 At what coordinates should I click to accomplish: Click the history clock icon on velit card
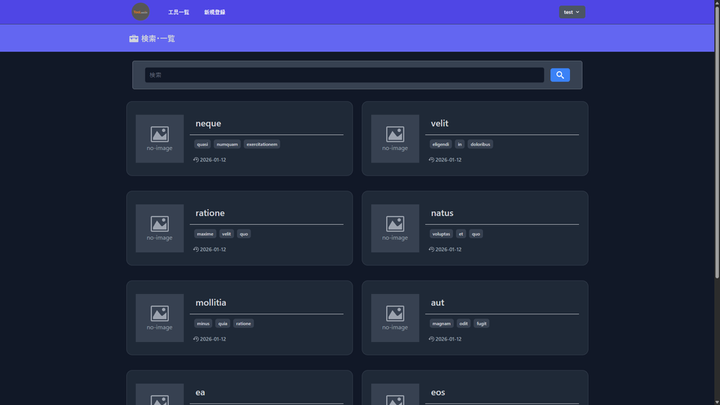click(x=432, y=160)
